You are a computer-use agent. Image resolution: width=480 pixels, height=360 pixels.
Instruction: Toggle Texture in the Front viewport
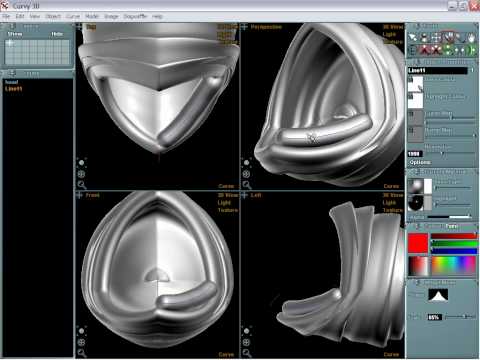(228, 210)
